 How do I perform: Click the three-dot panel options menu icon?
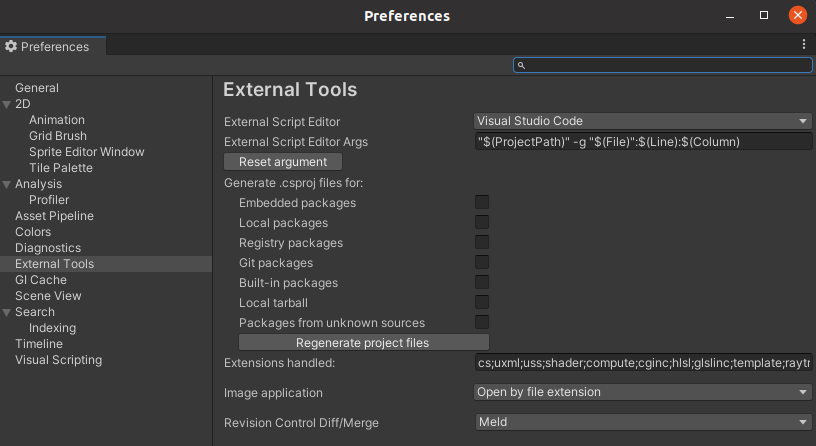click(804, 45)
